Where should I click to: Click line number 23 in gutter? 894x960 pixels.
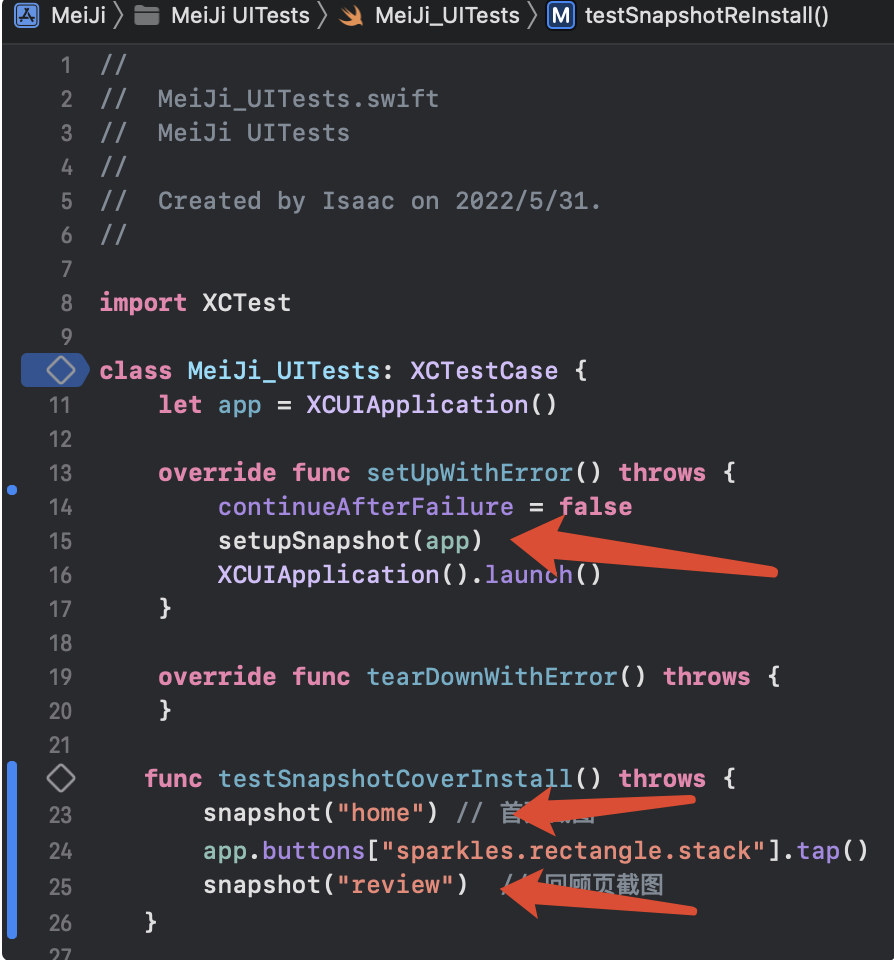(x=61, y=815)
